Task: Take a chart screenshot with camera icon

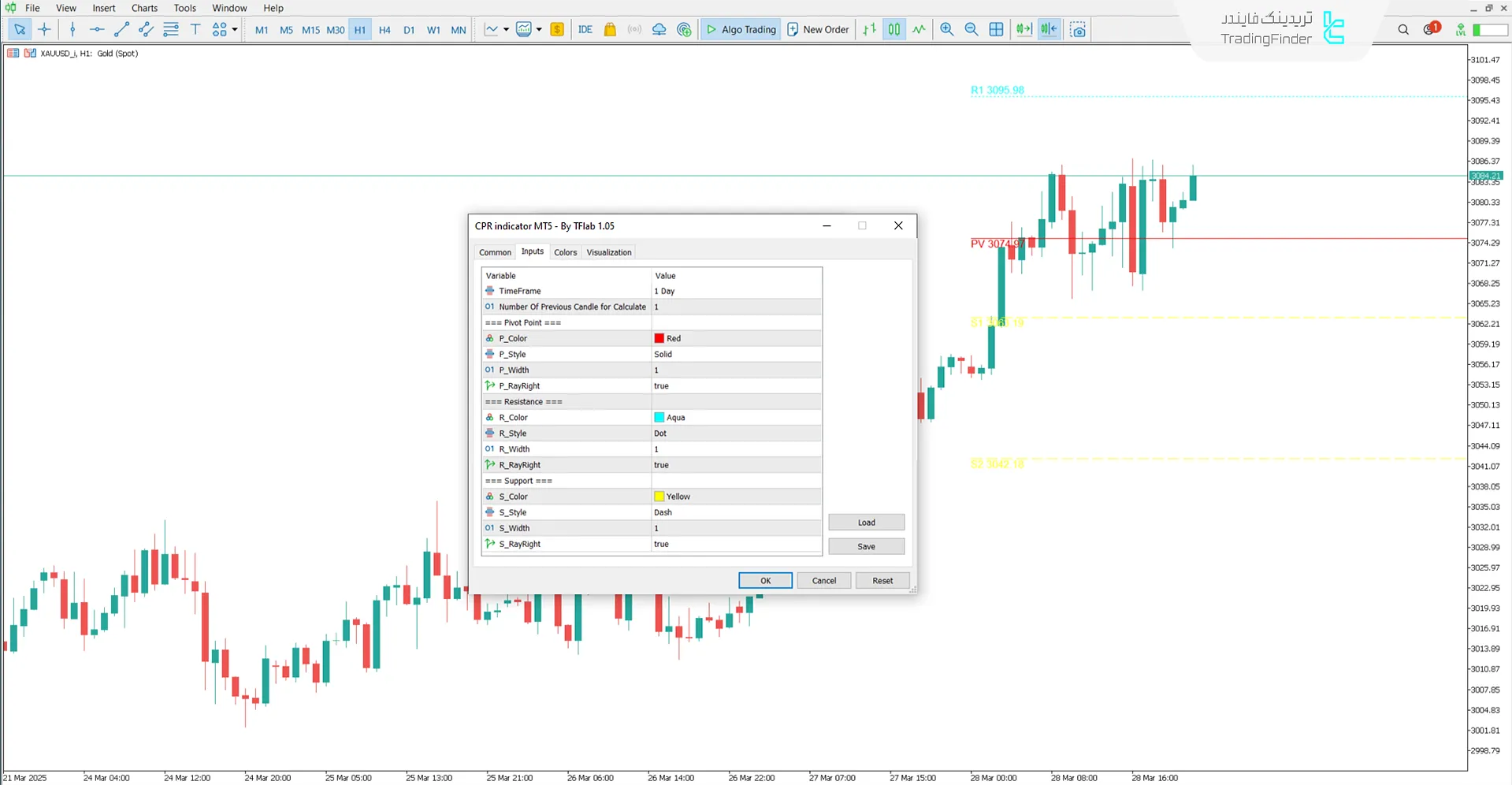Action: pyautogui.click(x=1079, y=30)
